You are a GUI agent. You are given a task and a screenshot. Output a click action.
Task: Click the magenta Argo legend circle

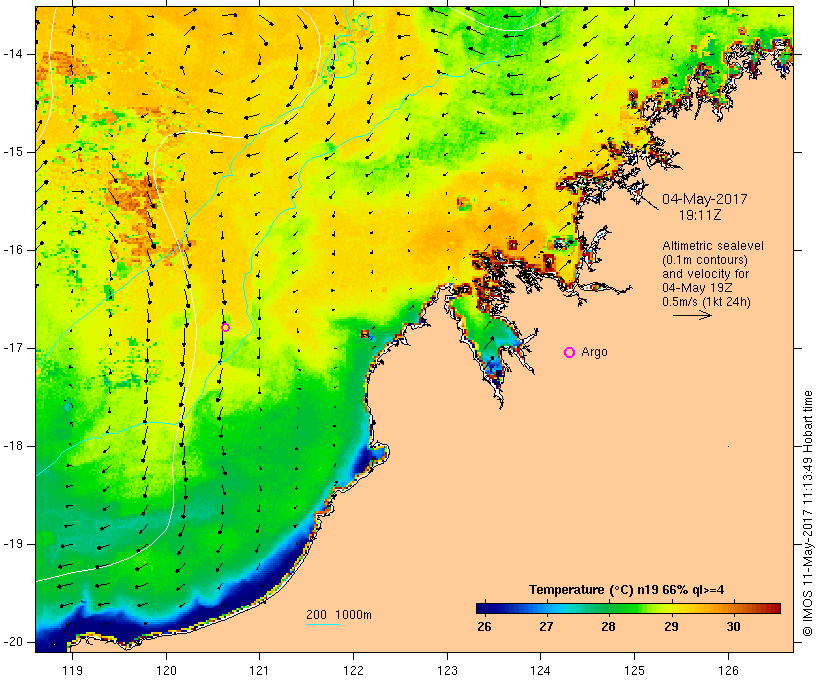(x=570, y=352)
